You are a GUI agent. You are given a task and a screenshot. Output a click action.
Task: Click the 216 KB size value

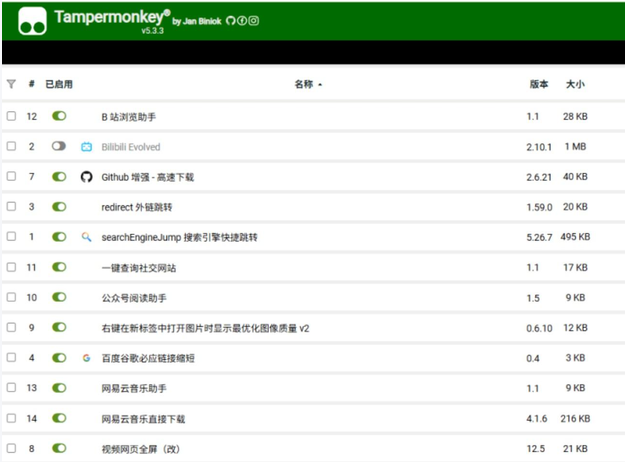pyautogui.click(x=575, y=419)
